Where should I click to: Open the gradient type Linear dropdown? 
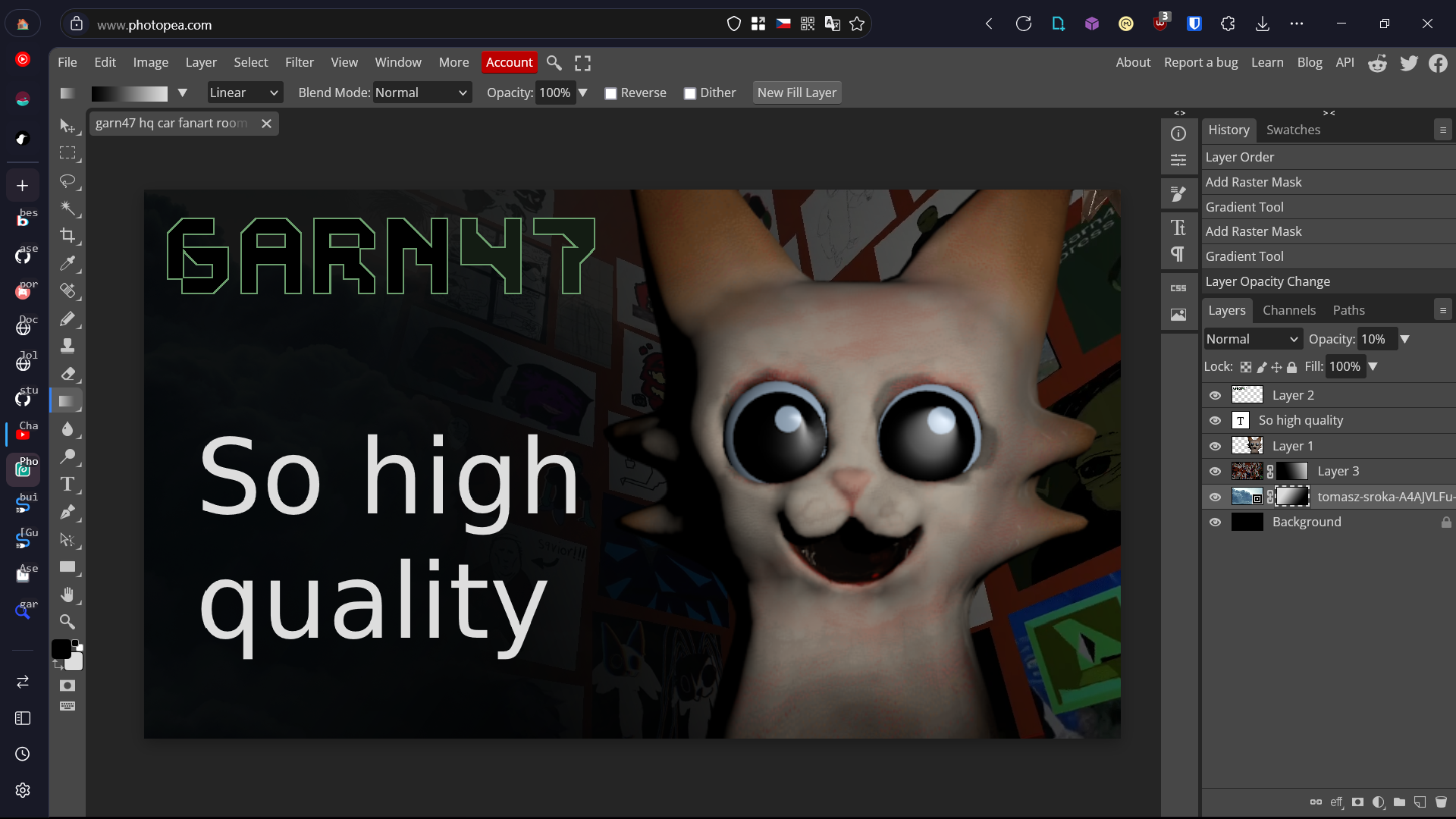click(244, 93)
